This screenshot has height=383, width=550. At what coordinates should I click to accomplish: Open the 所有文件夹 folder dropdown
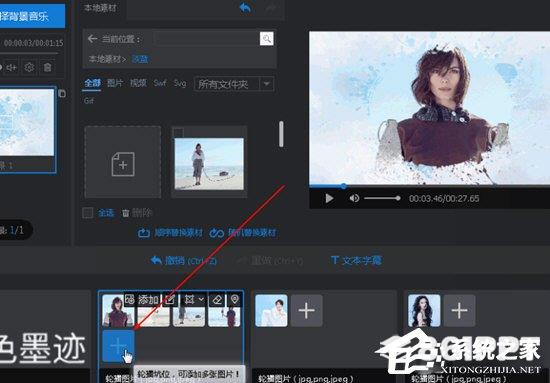(234, 84)
